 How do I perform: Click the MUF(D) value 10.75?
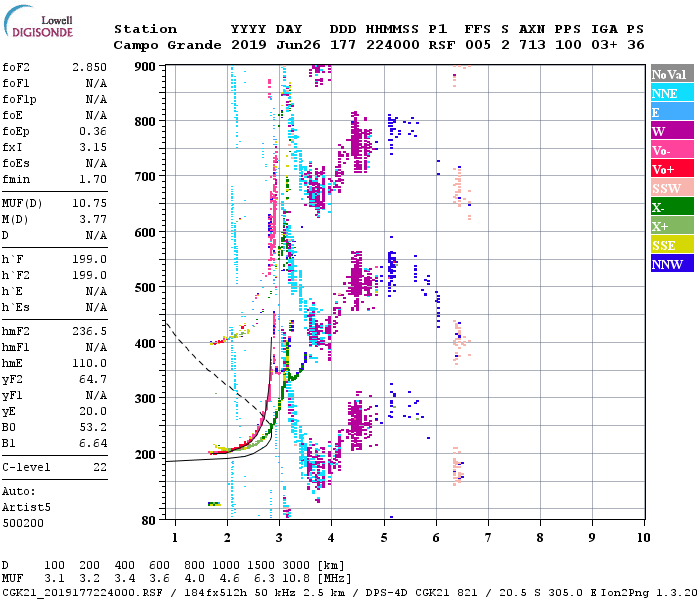click(89, 203)
